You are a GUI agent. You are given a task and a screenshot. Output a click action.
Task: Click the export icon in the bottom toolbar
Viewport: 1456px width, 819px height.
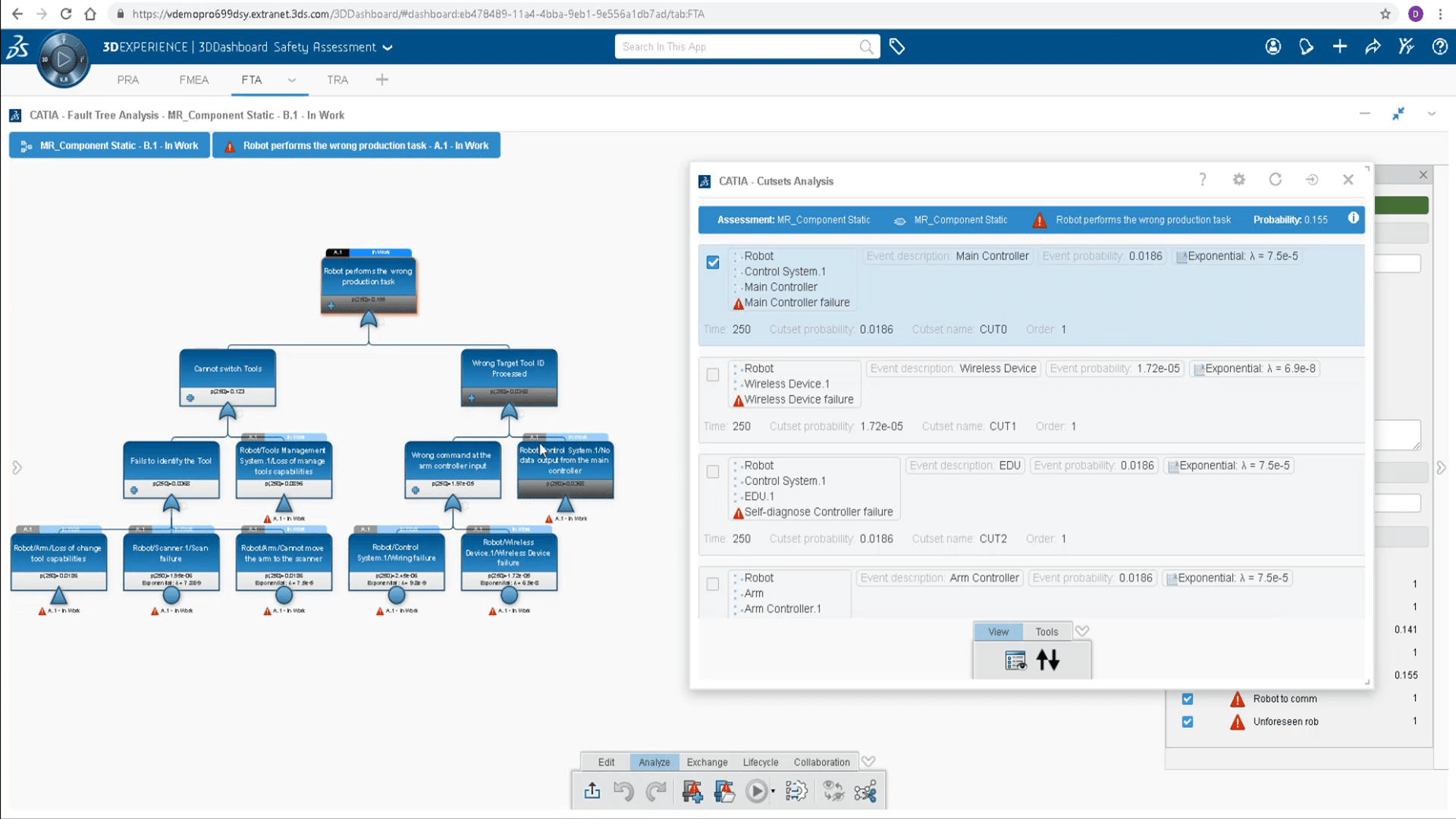[x=591, y=791]
